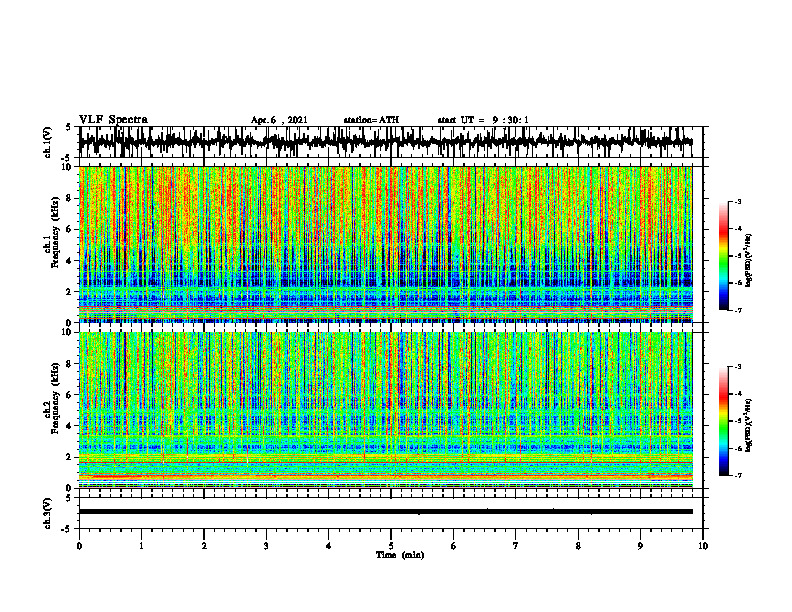Viewport: 792px width, 612px height.
Task: Click the upper colorbar's log(PSD) label
Action: [748, 261]
